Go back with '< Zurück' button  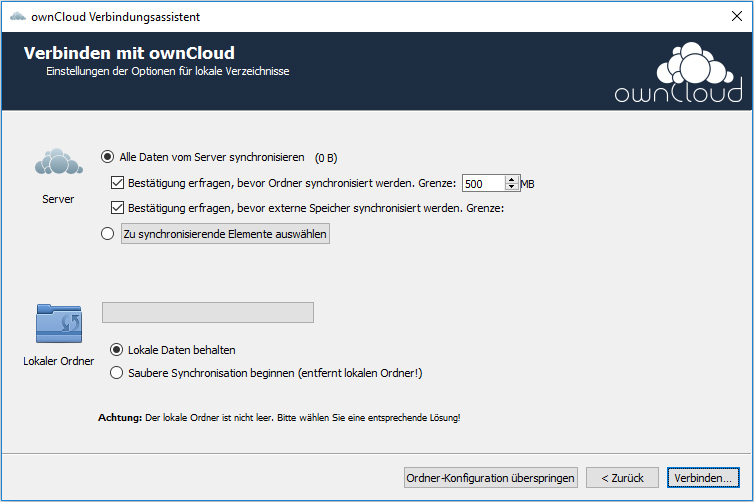pos(622,478)
